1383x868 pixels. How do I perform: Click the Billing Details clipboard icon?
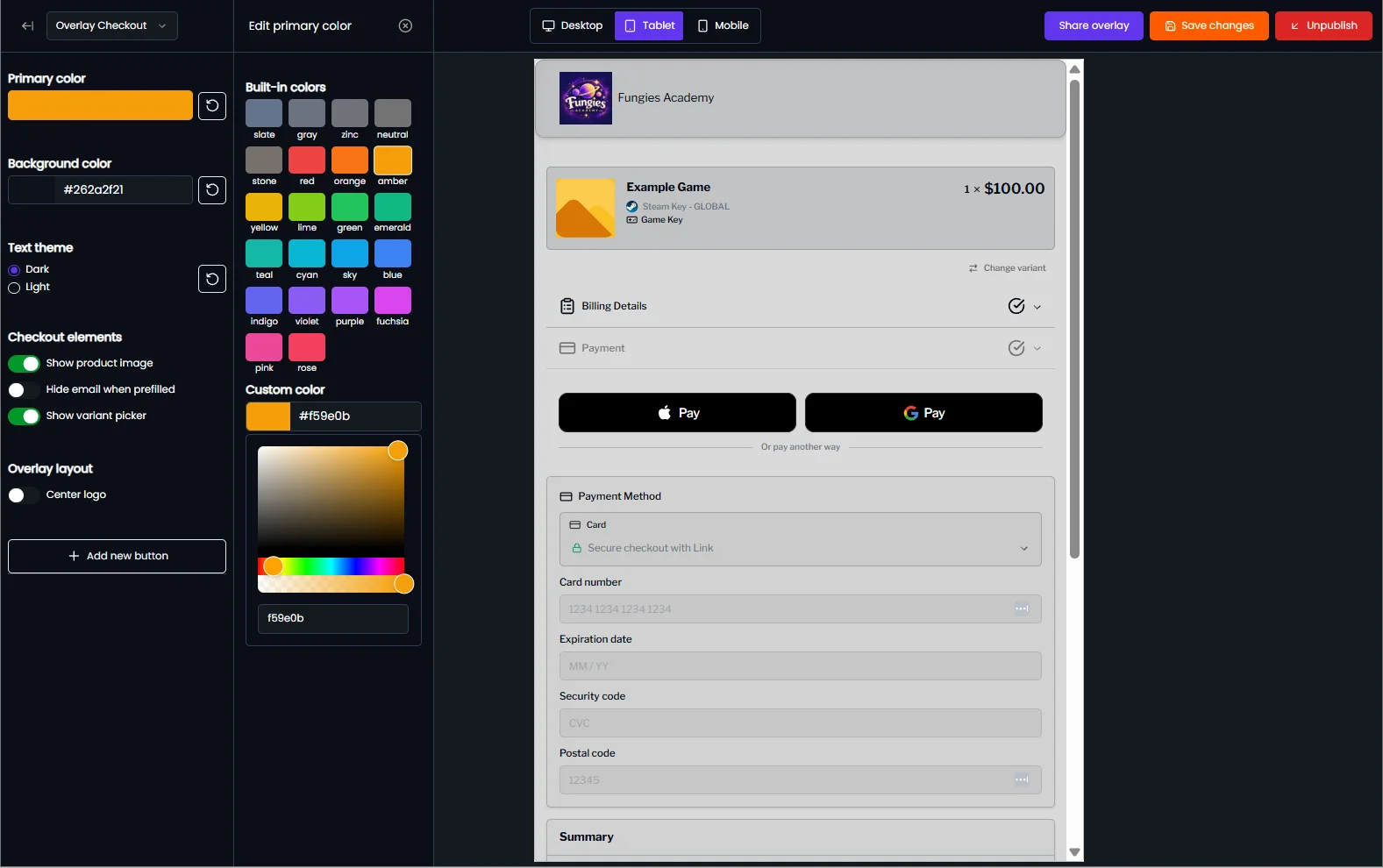(x=567, y=306)
